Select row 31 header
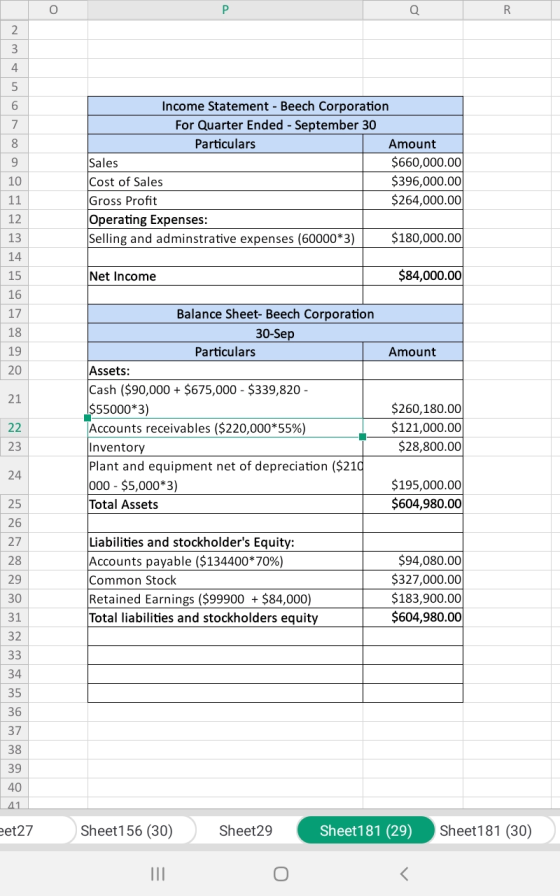 (14, 617)
